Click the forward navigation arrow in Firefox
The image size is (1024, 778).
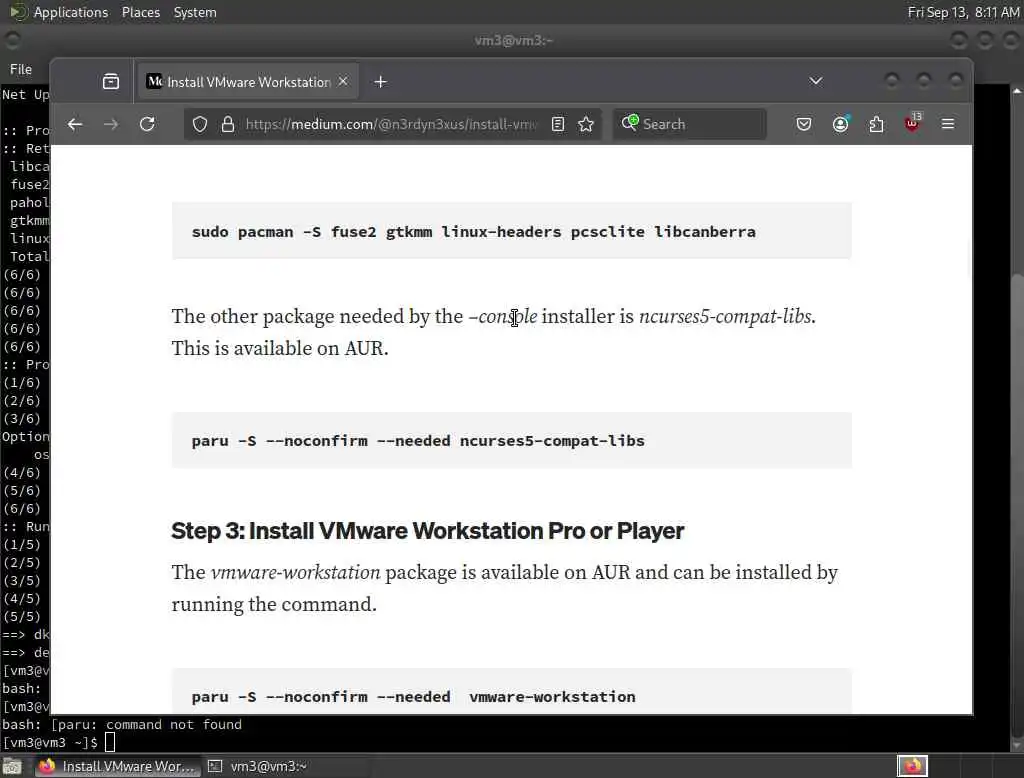tap(111, 124)
